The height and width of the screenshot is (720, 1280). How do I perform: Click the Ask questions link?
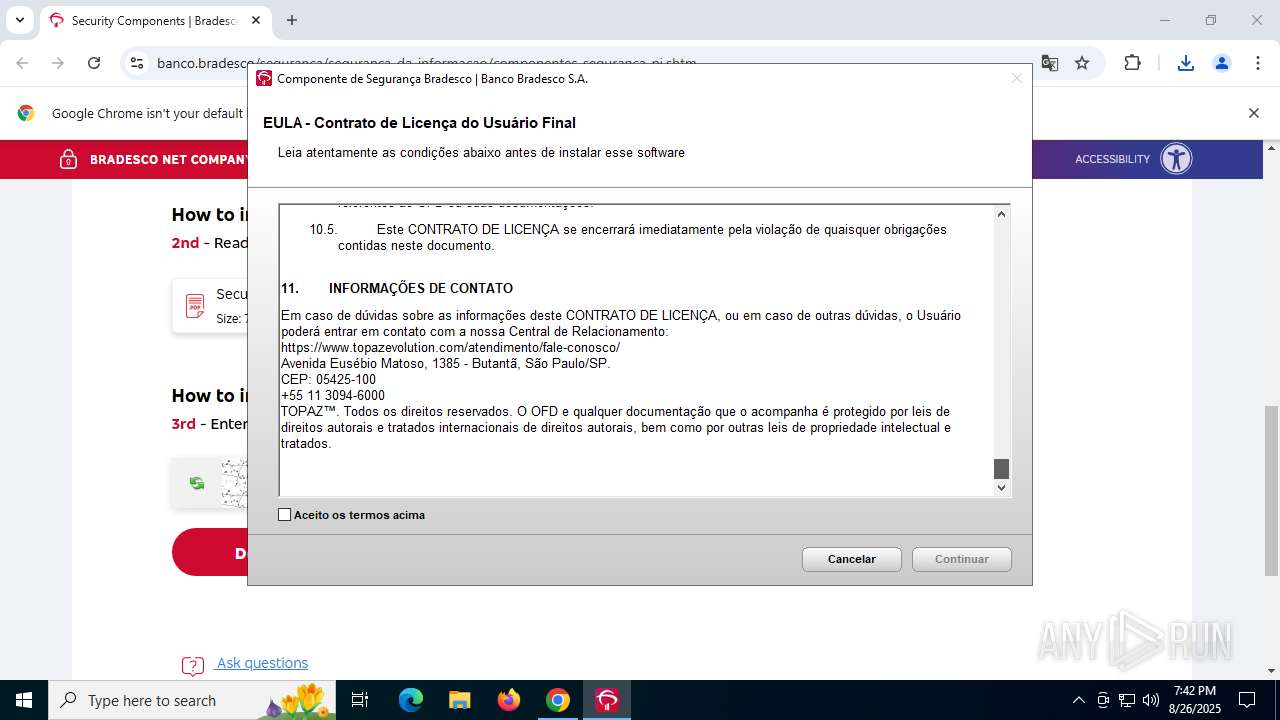click(x=262, y=663)
